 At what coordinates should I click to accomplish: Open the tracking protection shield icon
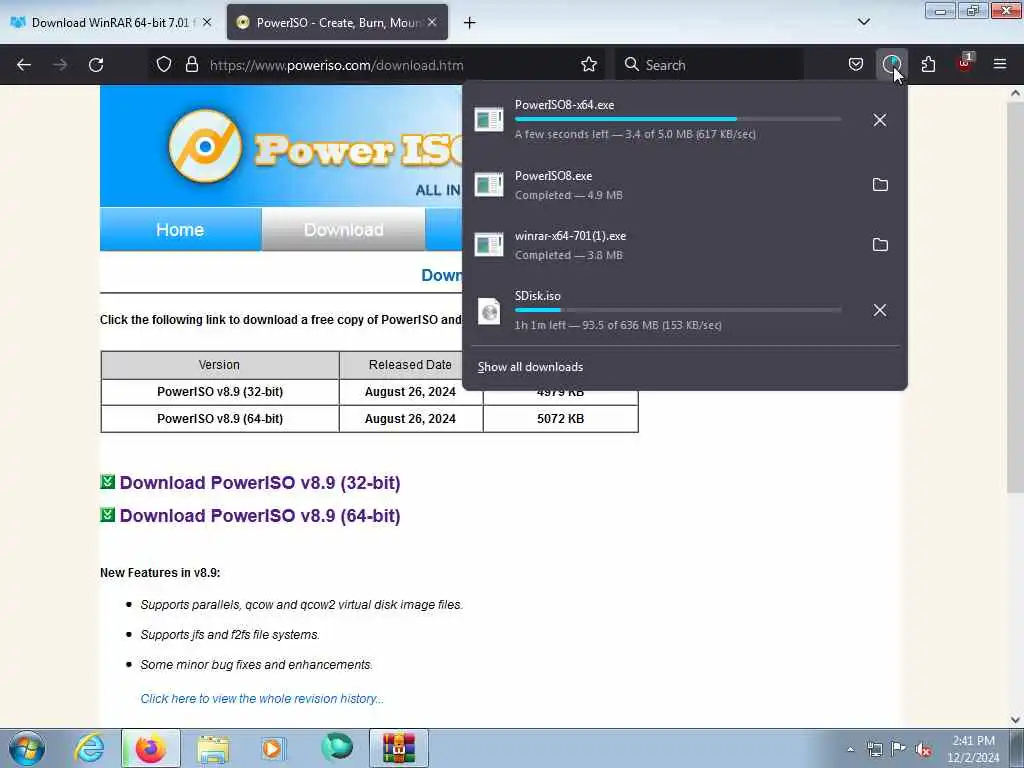pyautogui.click(x=164, y=65)
